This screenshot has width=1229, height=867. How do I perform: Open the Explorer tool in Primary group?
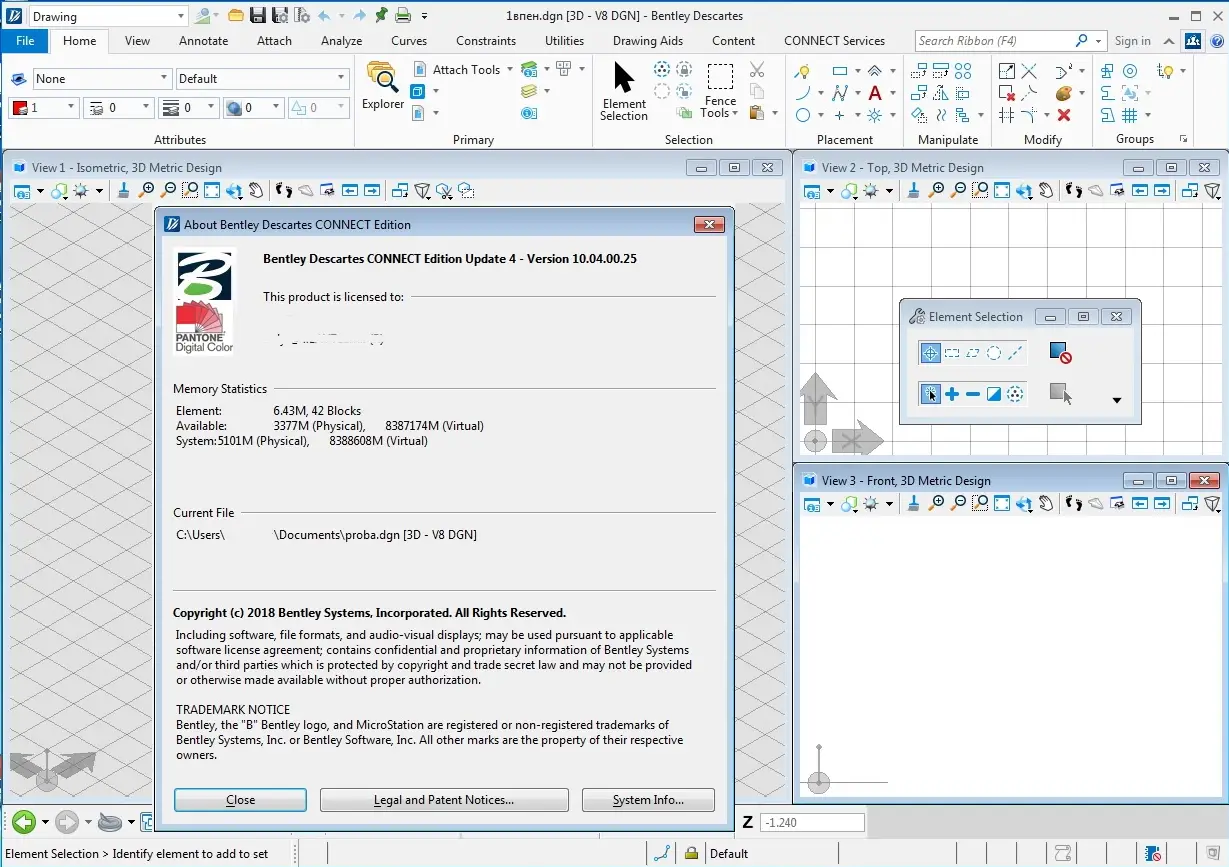382,85
